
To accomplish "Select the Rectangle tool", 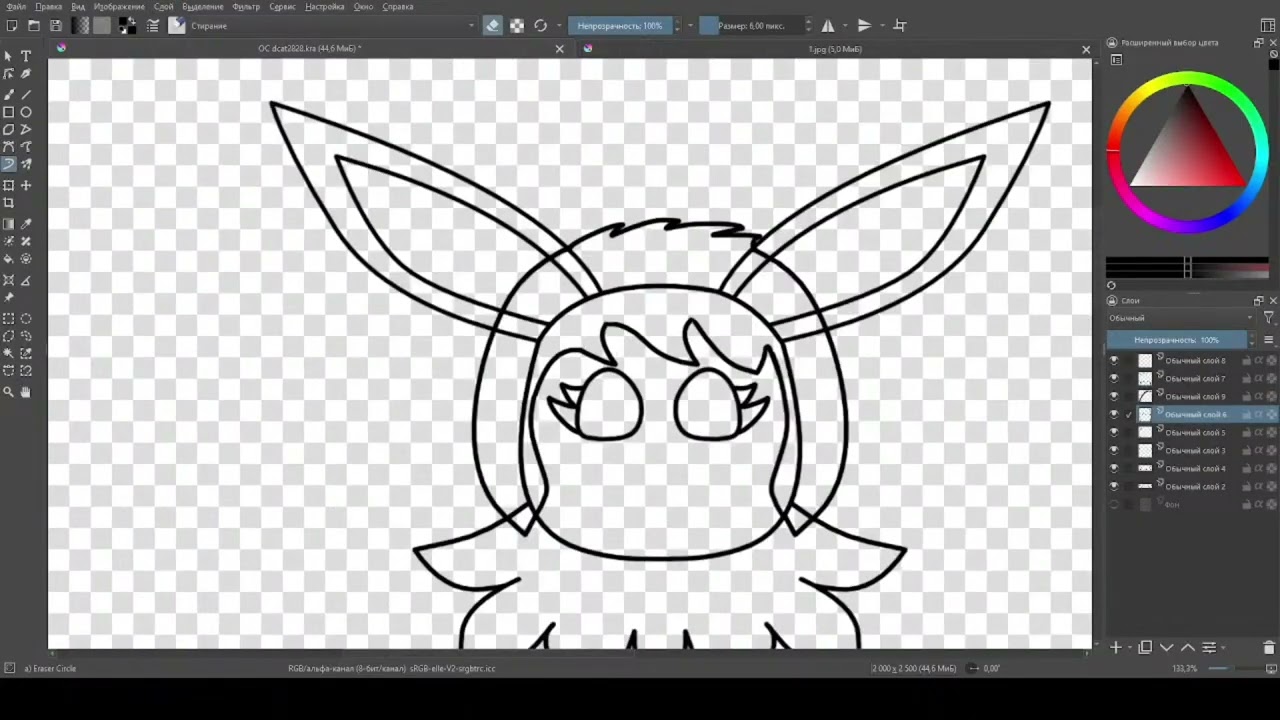I will click(x=9, y=112).
